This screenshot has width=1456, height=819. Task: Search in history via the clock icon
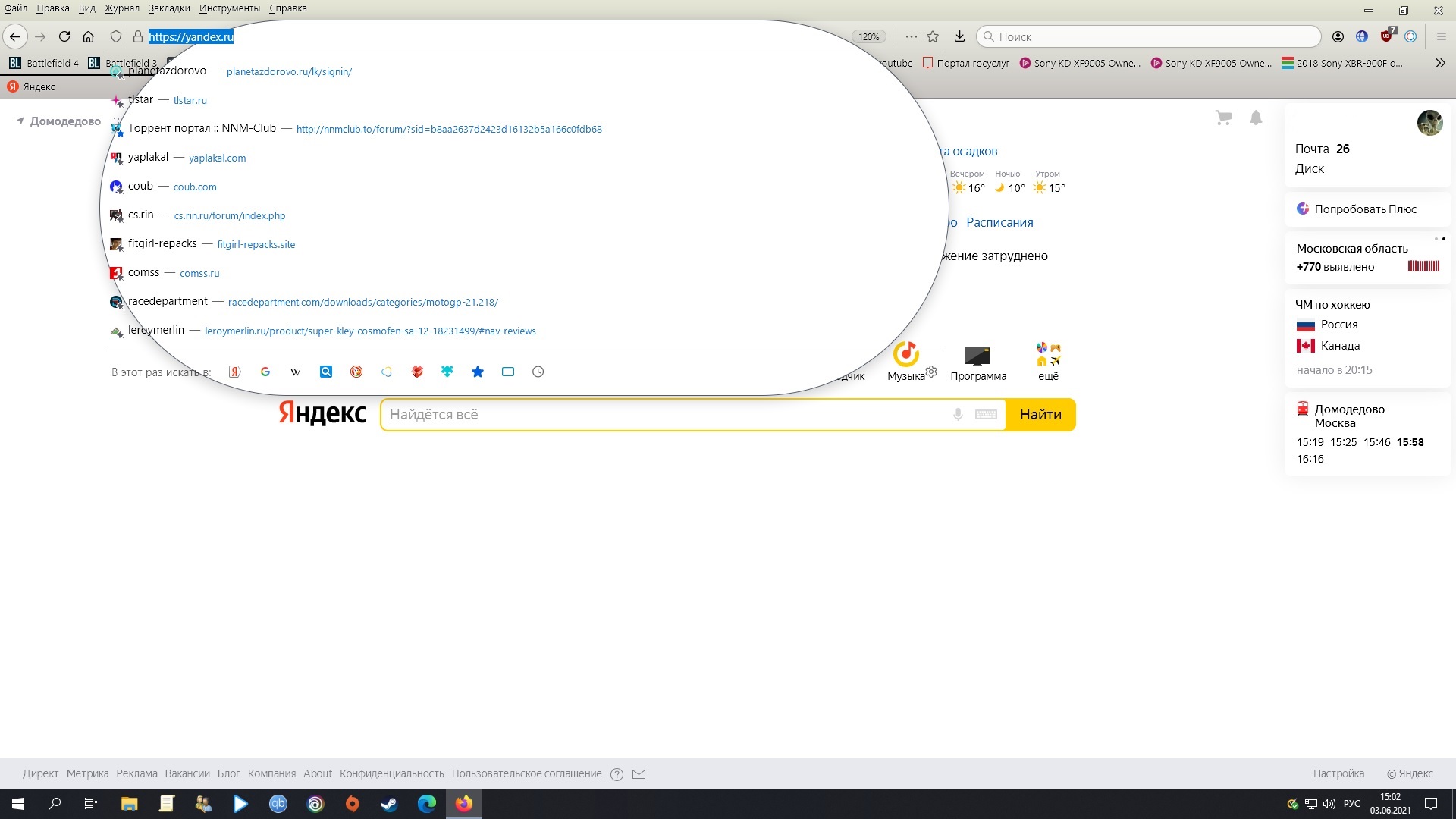point(538,372)
